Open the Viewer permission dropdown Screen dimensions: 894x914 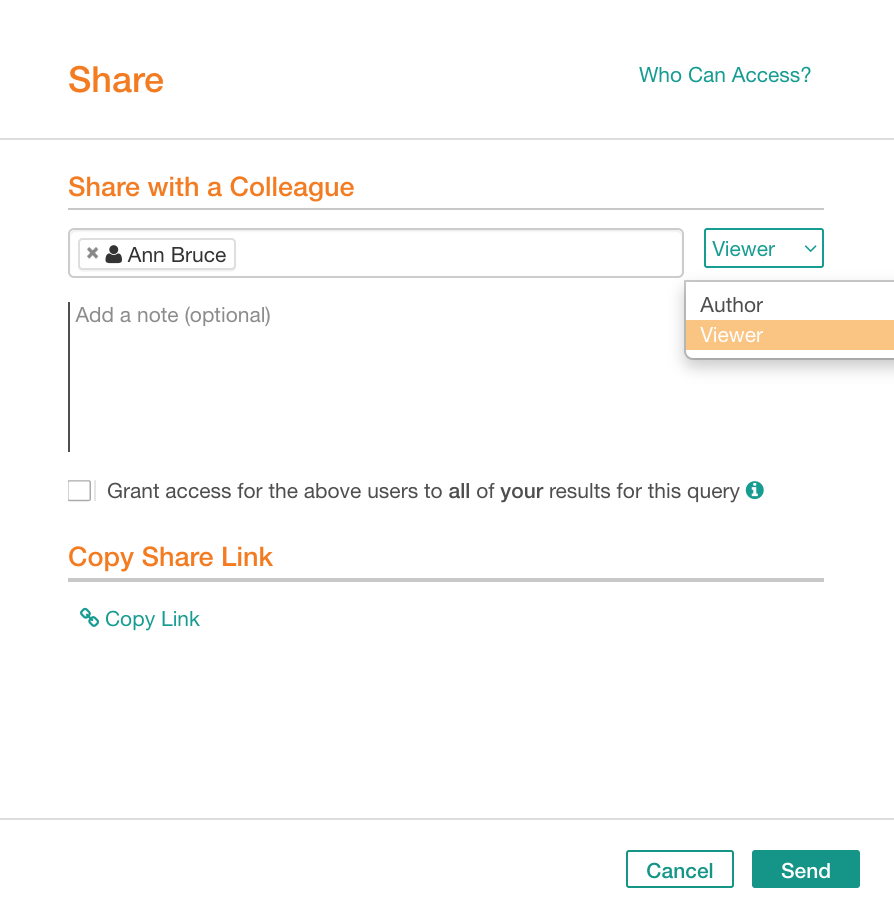coord(763,248)
